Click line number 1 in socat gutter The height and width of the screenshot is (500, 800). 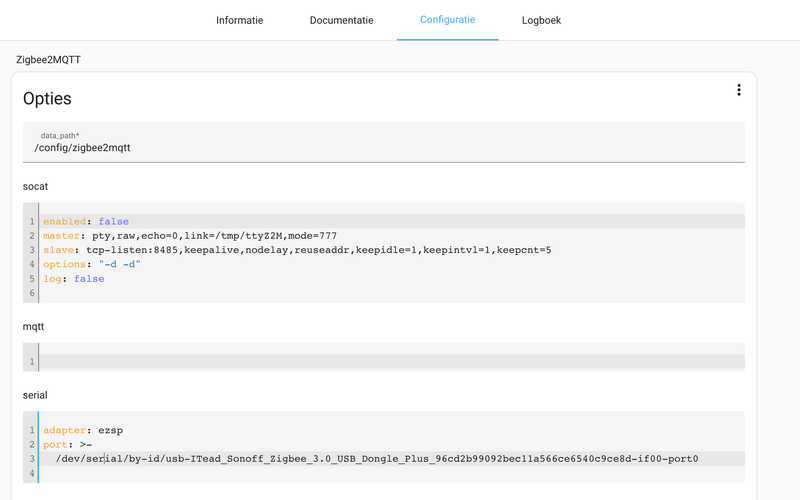click(32, 222)
